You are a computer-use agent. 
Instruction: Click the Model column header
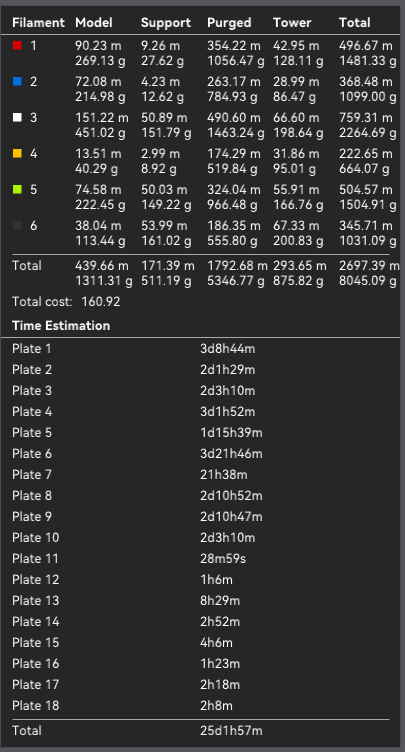tap(94, 23)
